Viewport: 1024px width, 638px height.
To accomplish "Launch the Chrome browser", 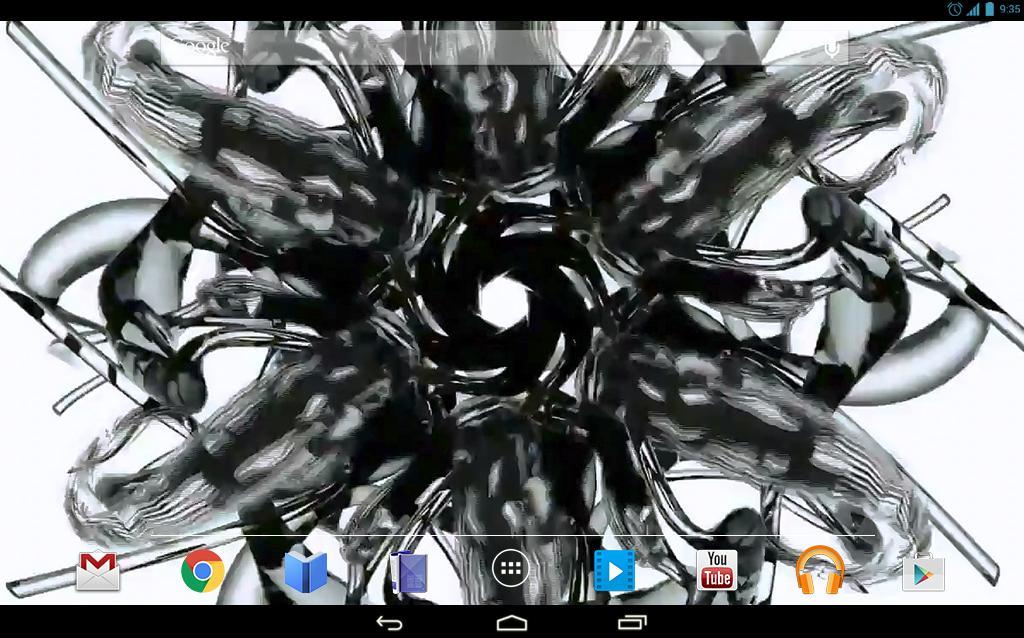I will 202,571.
